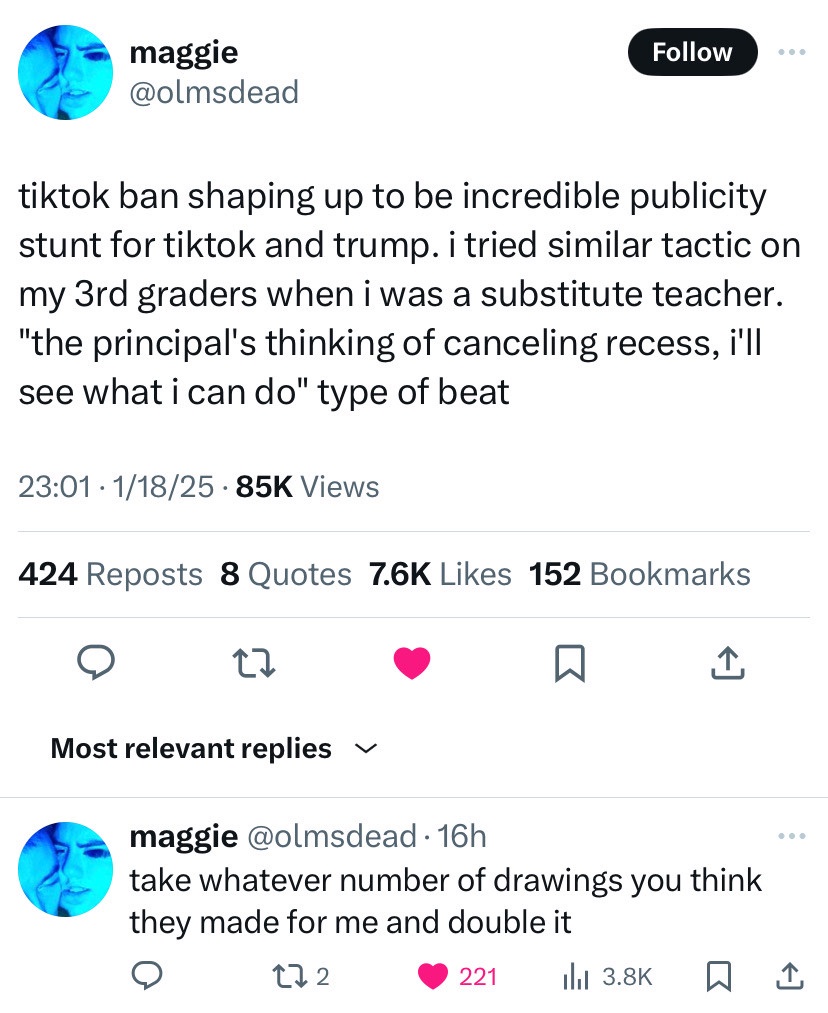Open maggie's profile picture at top

point(65,72)
